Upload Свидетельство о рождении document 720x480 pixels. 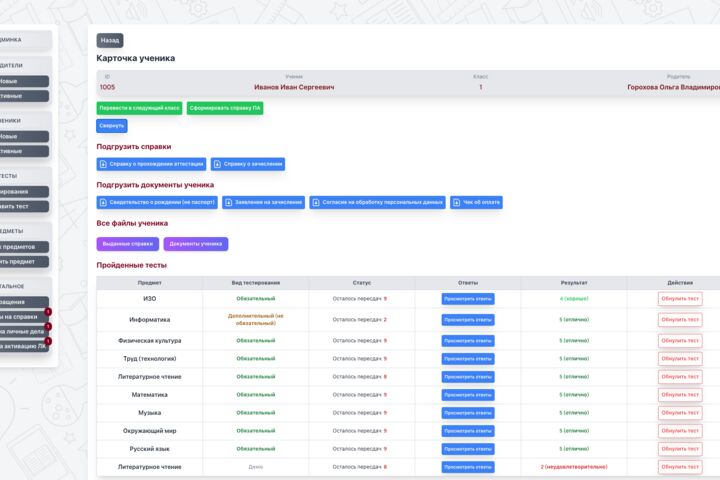157,202
